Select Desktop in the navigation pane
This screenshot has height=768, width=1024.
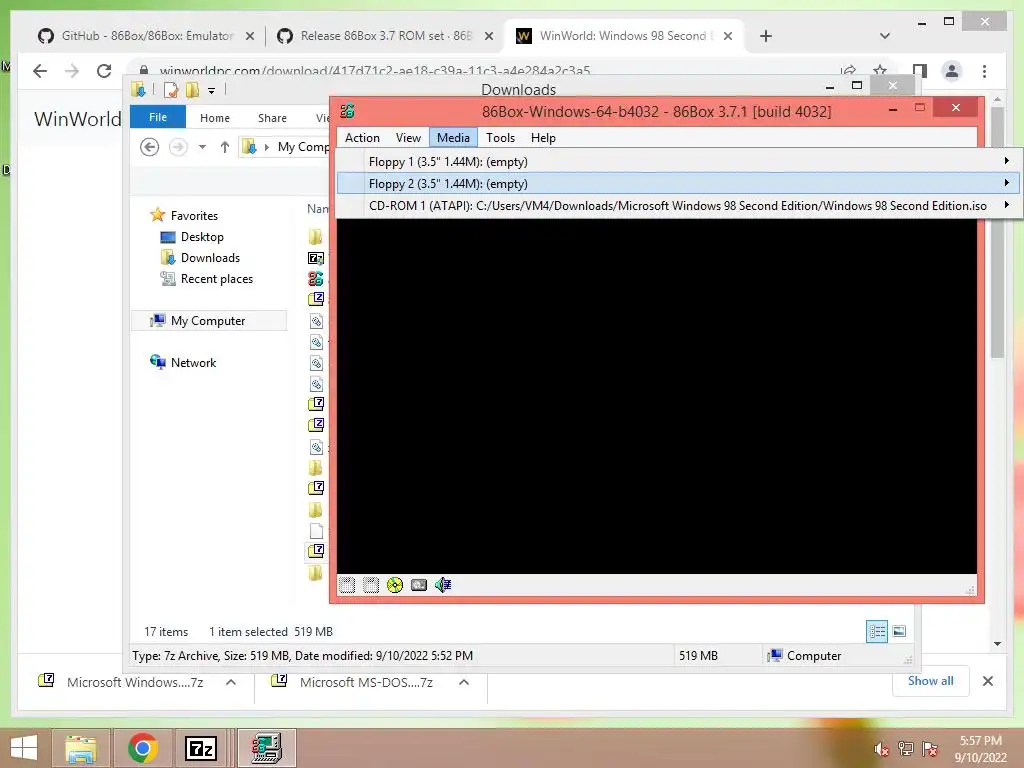click(x=202, y=236)
